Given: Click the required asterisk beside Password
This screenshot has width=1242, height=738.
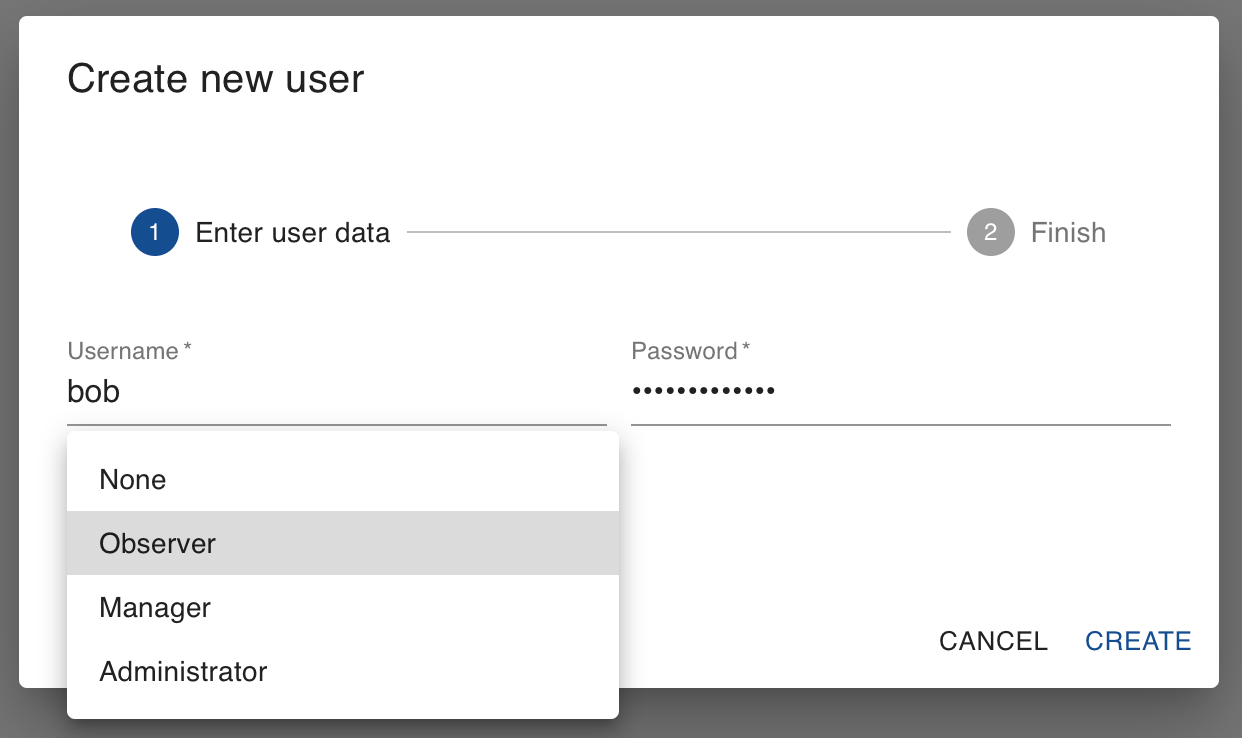Looking at the screenshot, I should pyautogui.click(x=746, y=348).
